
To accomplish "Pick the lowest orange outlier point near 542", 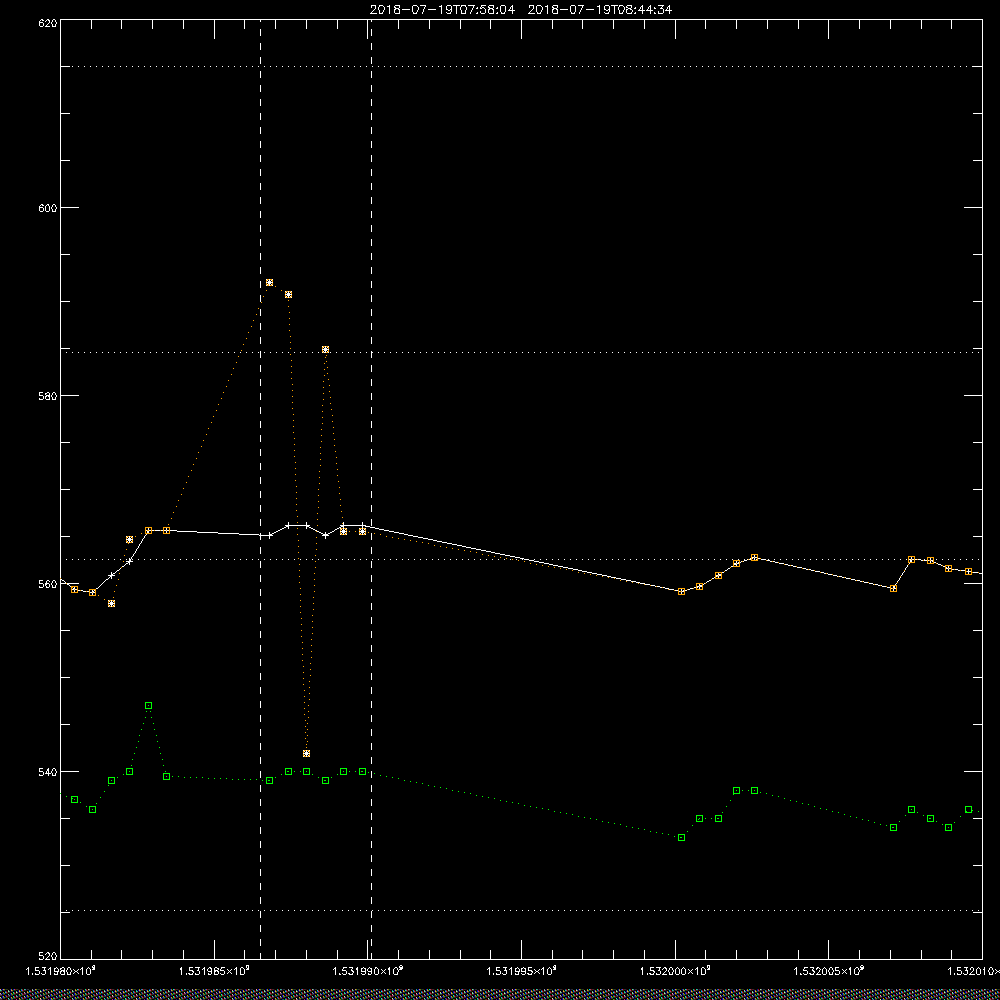I will (306, 753).
